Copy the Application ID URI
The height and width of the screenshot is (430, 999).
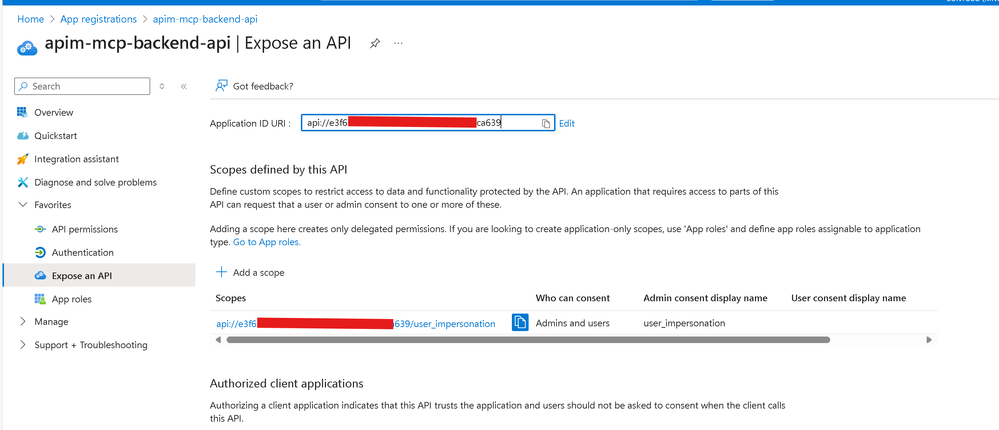coord(546,124)
